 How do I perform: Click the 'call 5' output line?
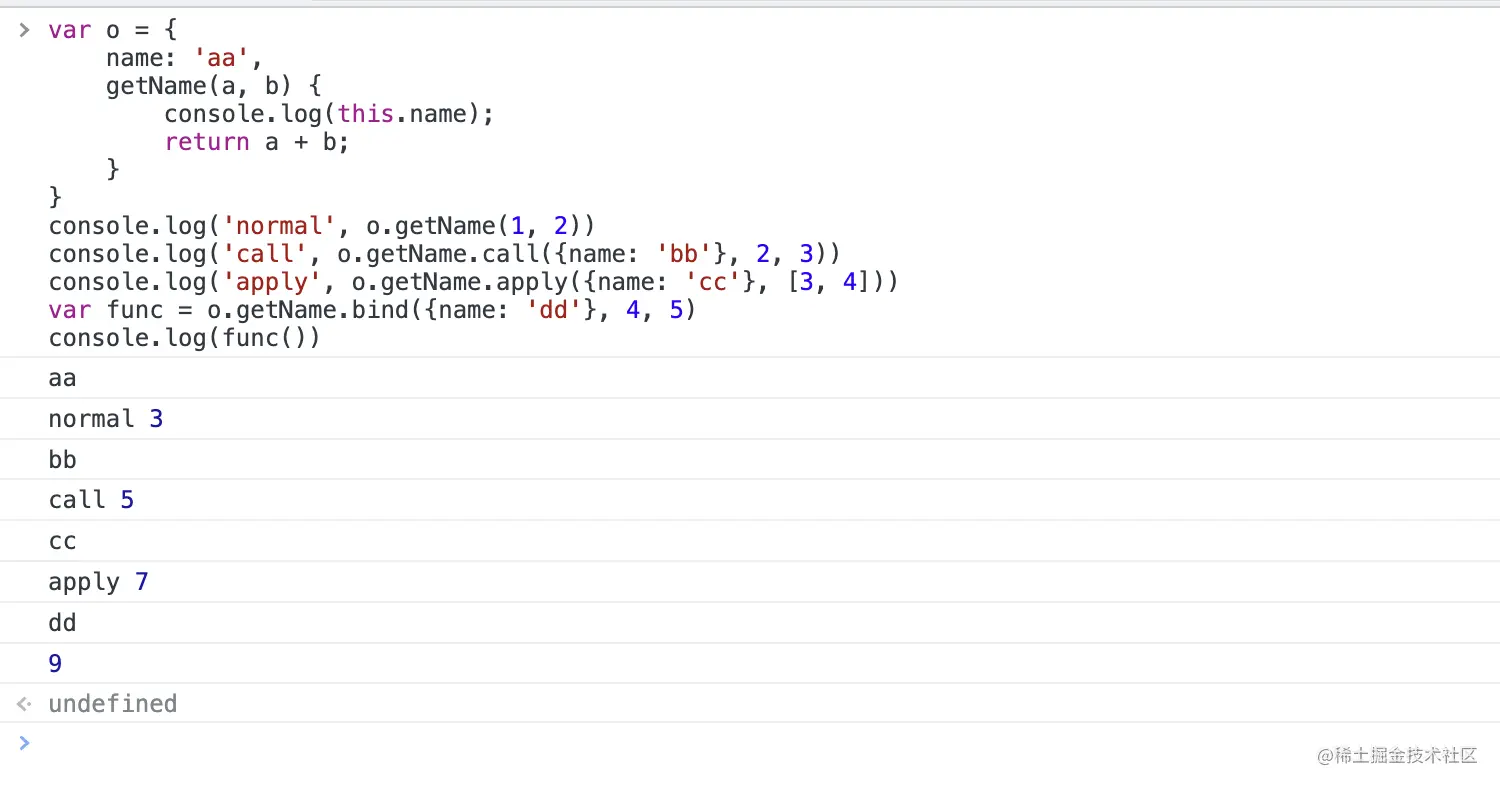[750, 500]
